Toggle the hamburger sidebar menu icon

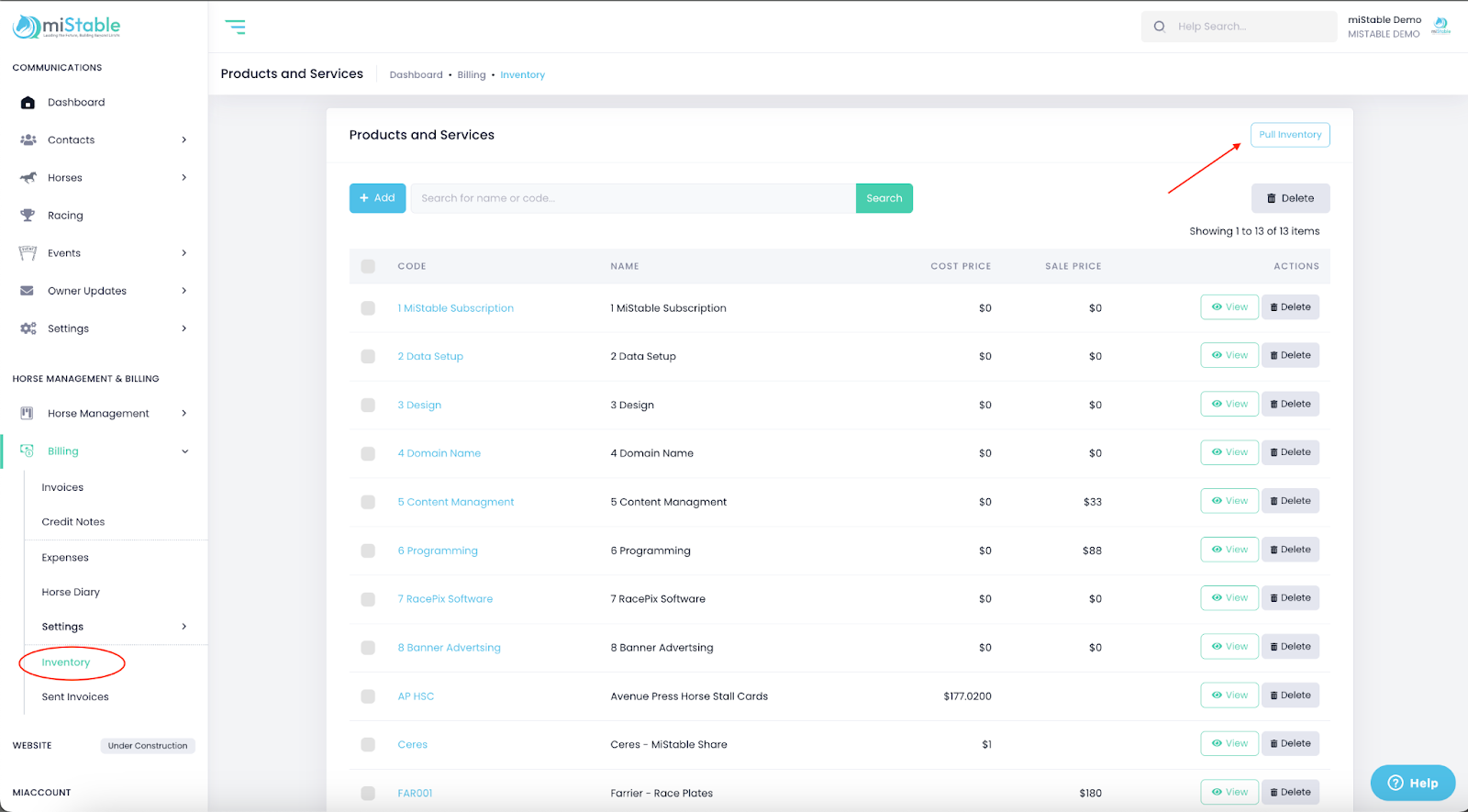pyautogui.click(x=236, y=27)
